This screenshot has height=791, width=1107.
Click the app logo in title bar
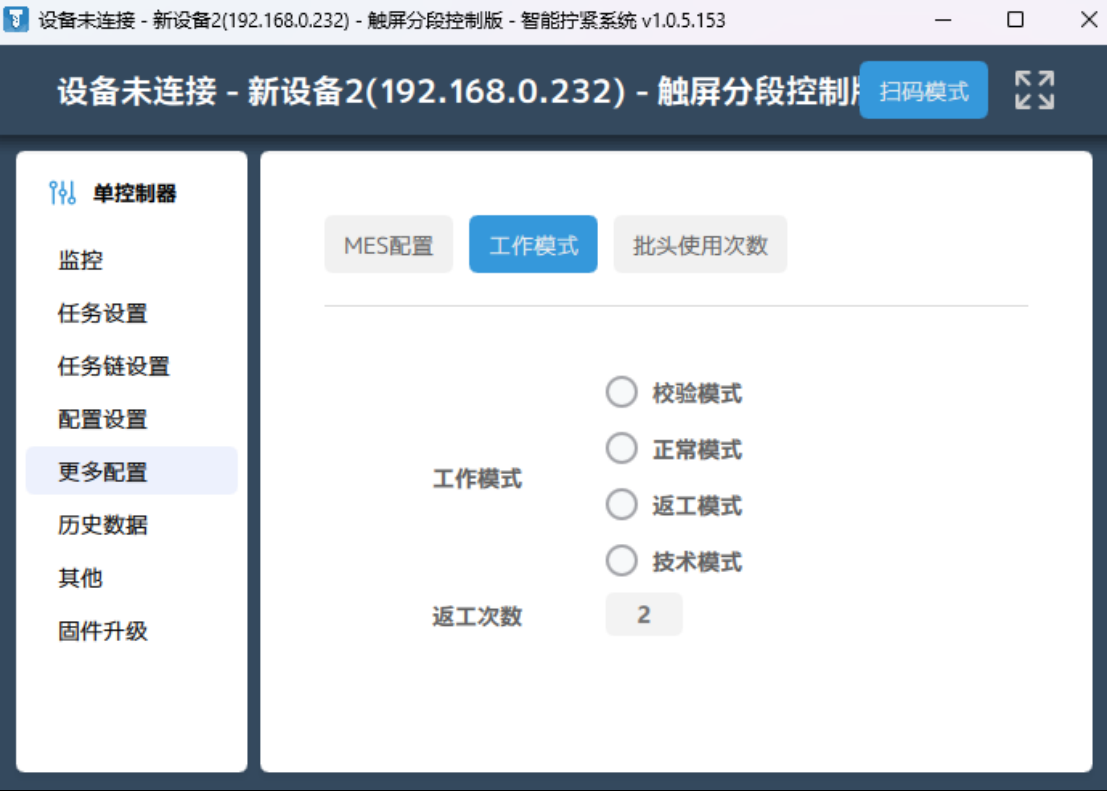point(16,20)
